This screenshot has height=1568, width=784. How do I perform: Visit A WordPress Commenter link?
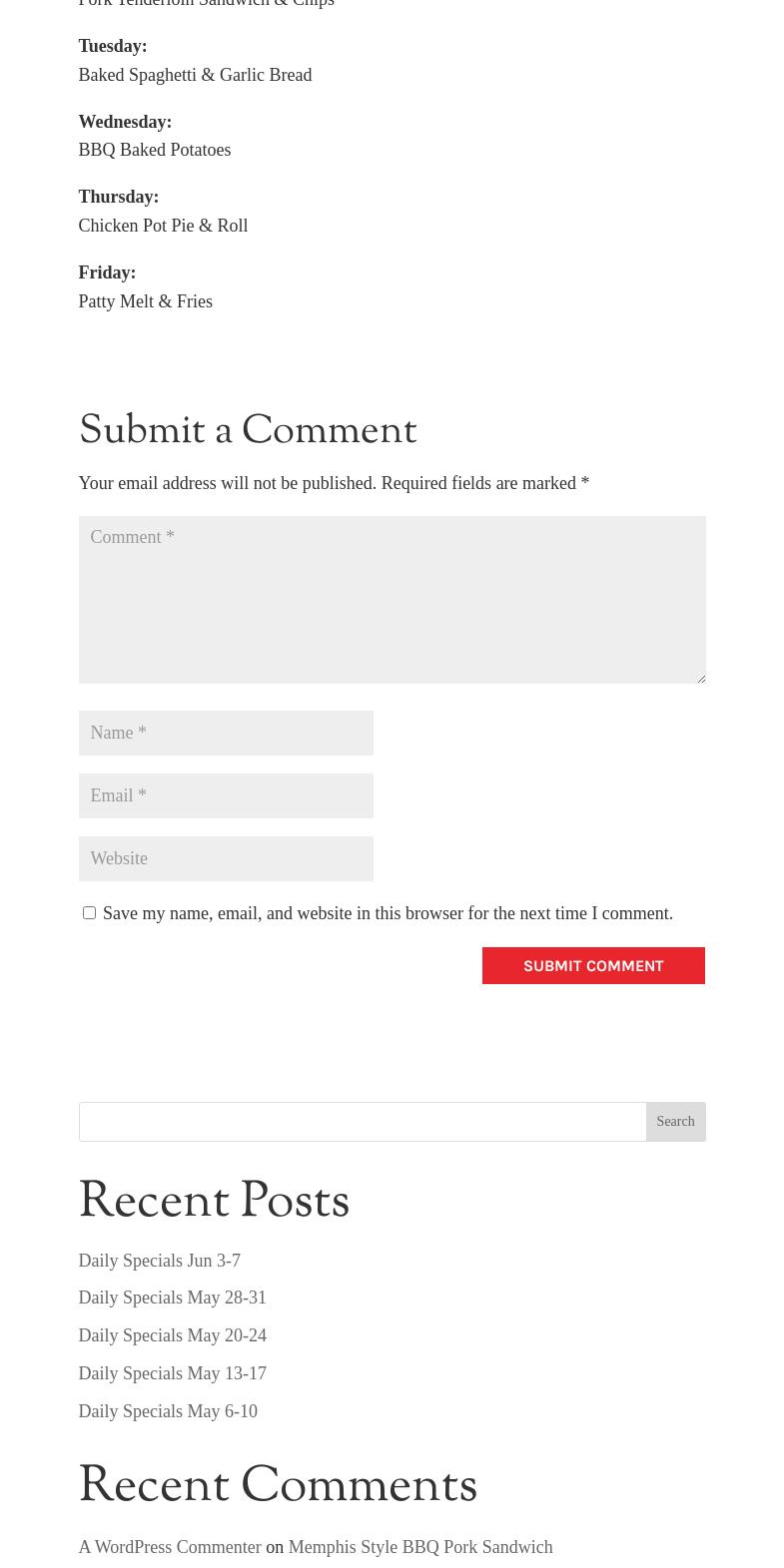pos(170,1547)
